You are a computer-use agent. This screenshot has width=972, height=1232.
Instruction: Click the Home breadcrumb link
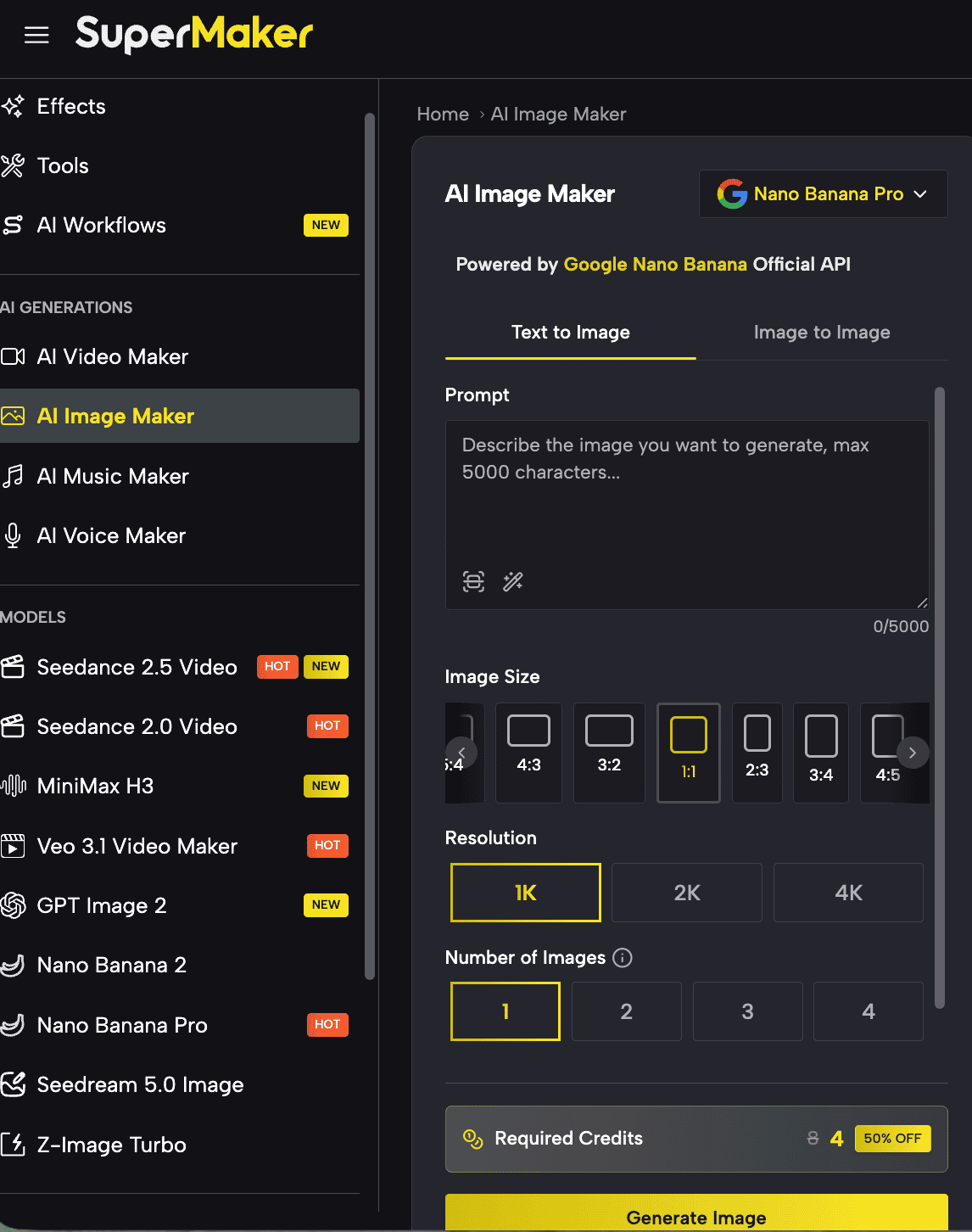(443, 114)
